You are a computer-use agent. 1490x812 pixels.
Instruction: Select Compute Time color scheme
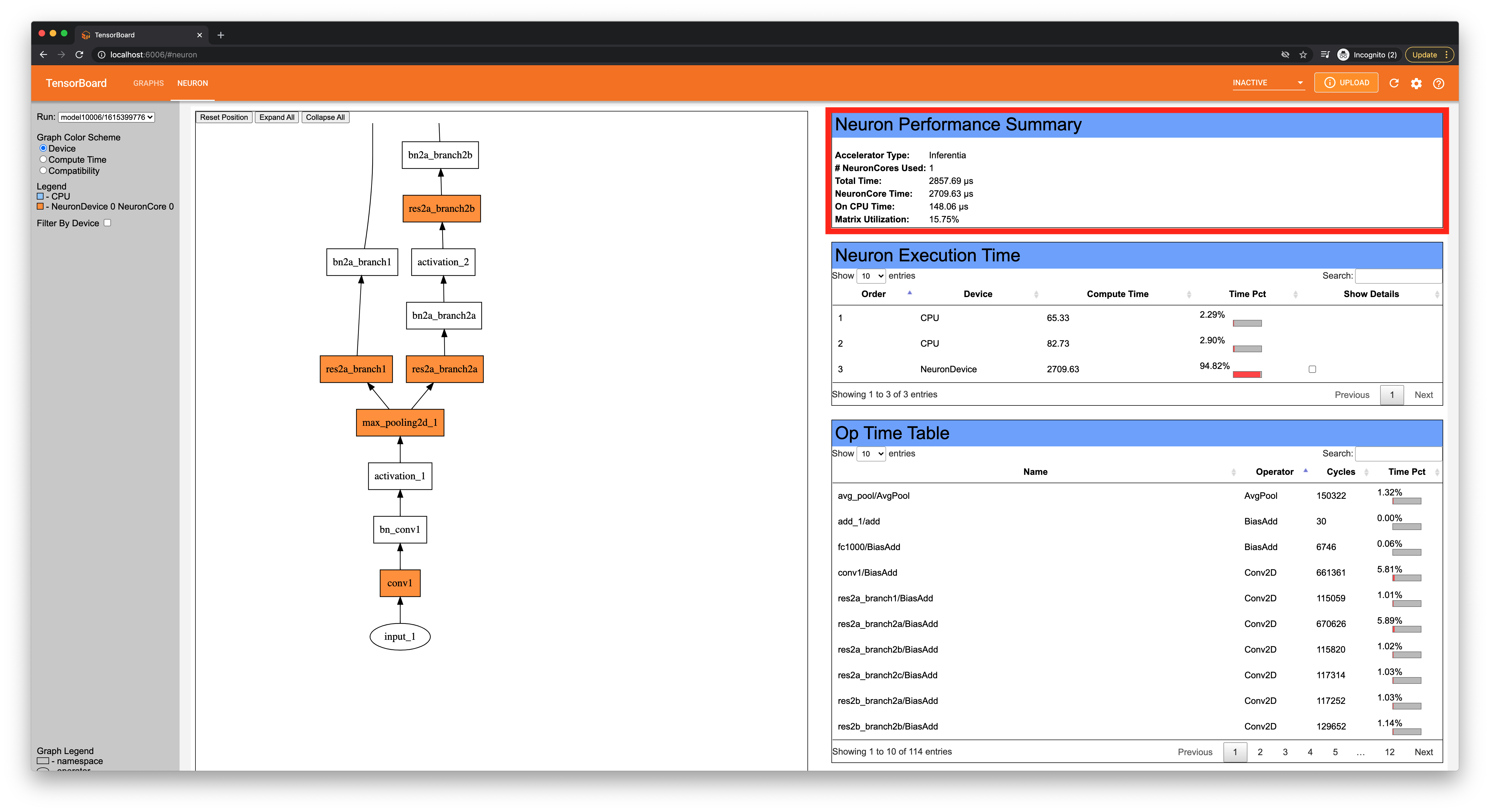point(43,159)
